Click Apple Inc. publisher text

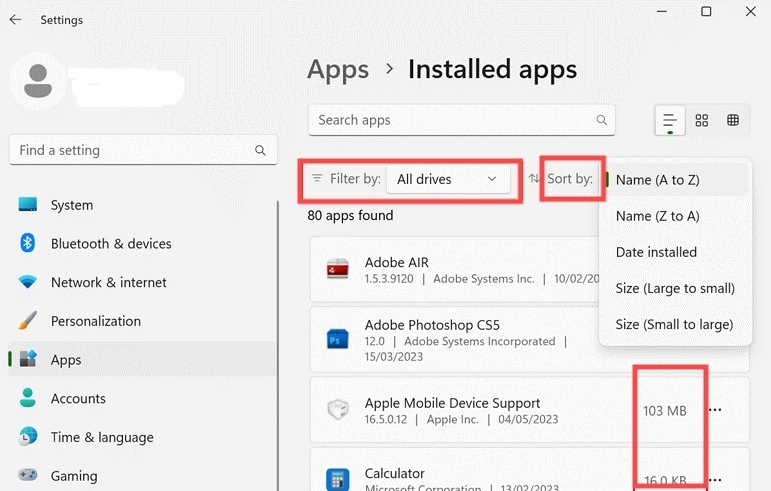[x=452, y=419]
